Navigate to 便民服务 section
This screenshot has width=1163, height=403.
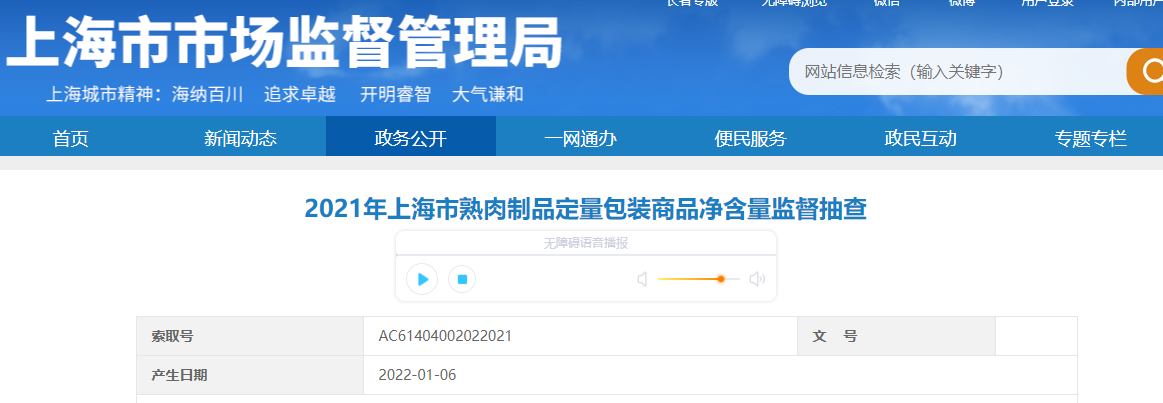click(x=750, y=138)
